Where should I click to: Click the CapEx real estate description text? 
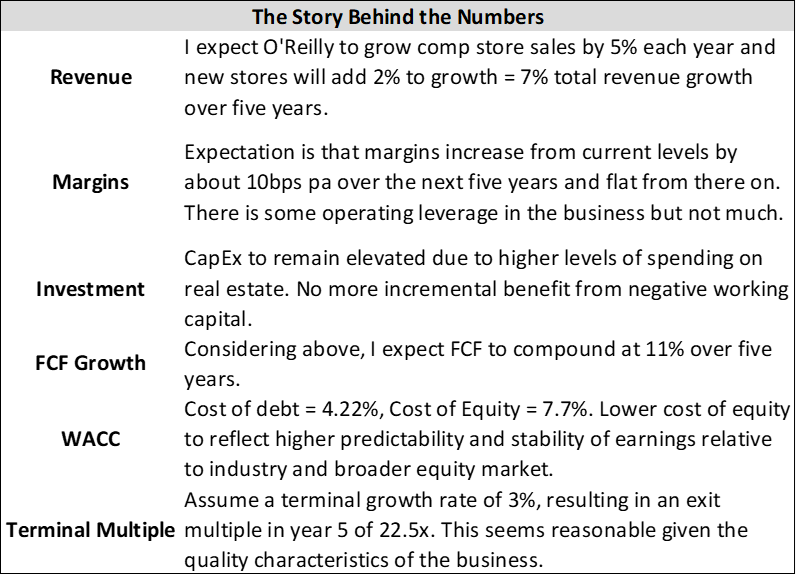coord(486,289)
